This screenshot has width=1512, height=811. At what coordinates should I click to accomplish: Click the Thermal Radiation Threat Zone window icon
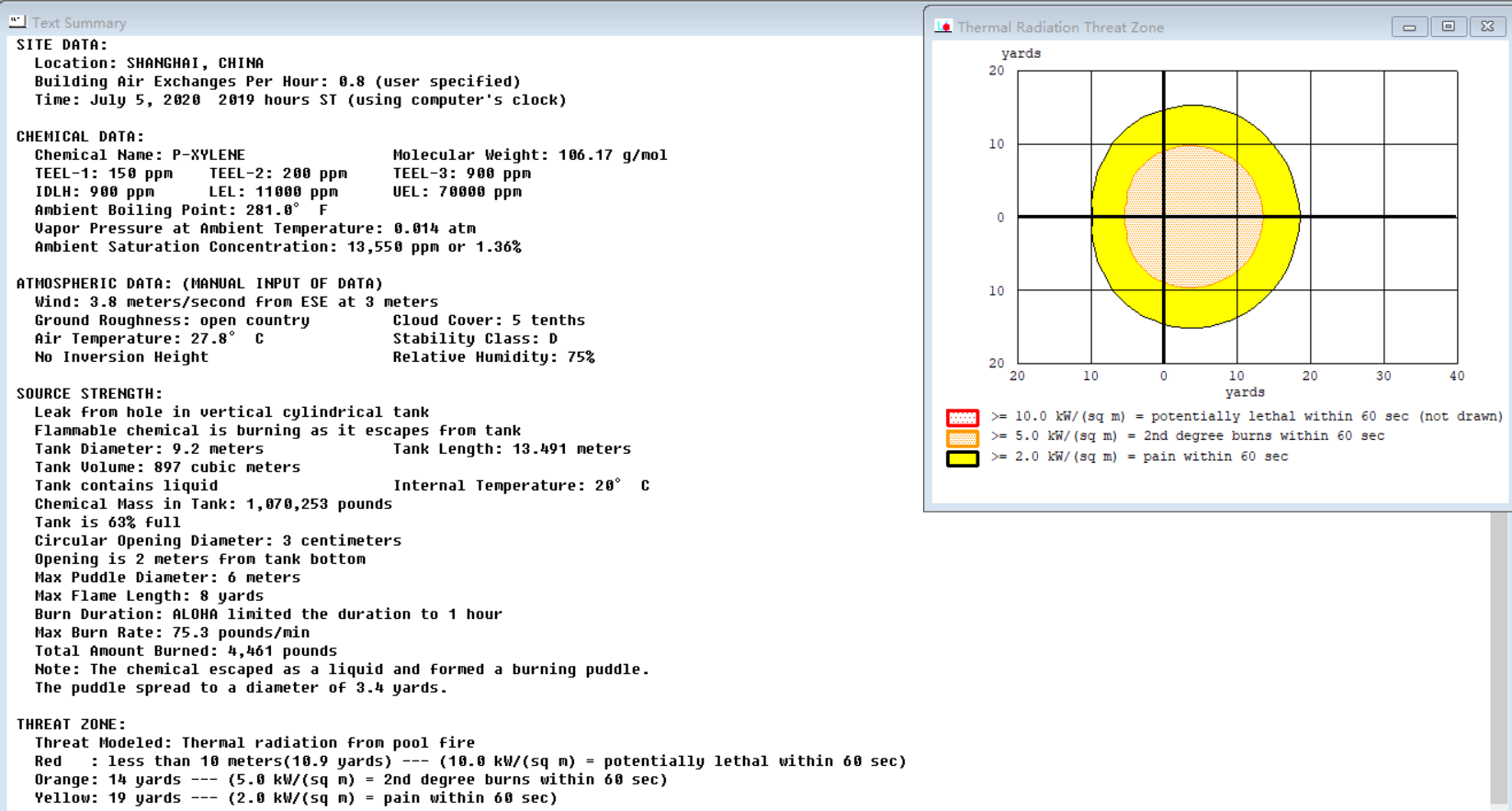point(943,27)
